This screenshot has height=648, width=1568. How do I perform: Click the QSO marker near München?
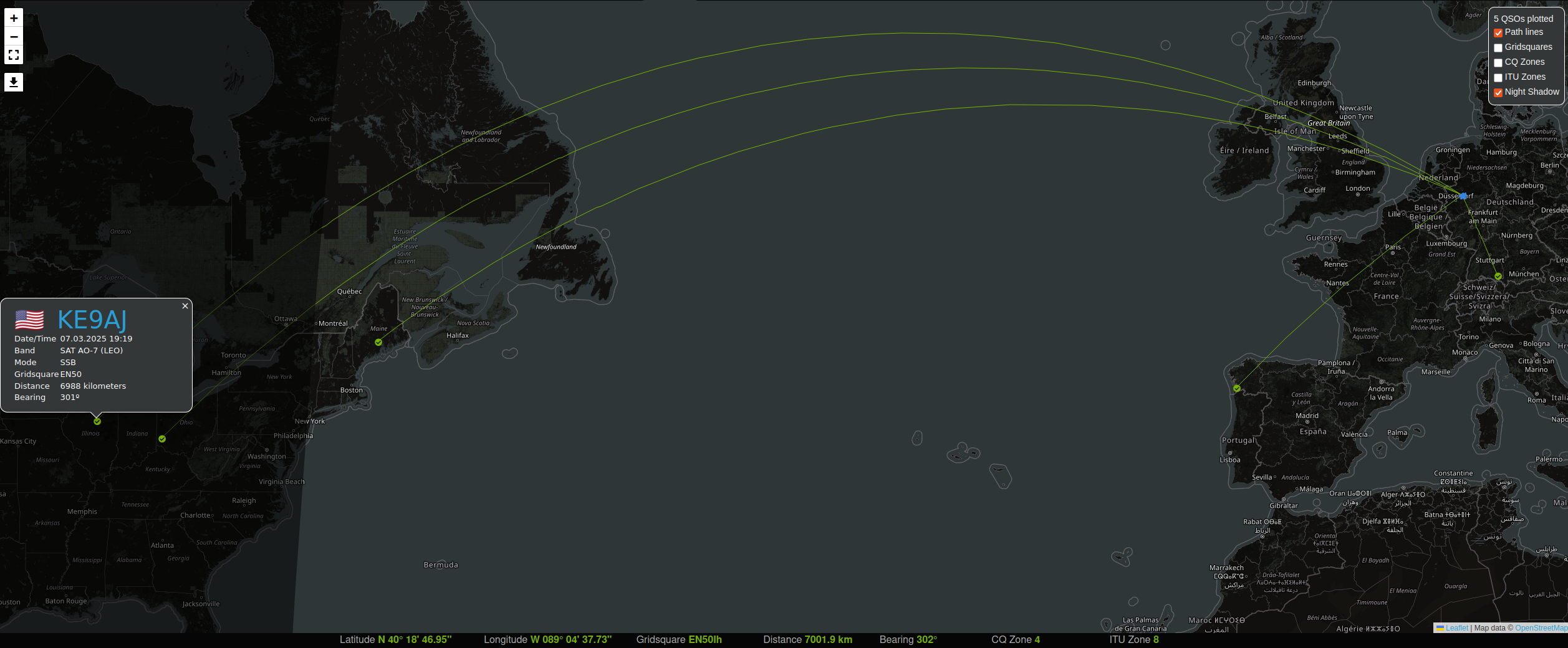click(1498, 276)
